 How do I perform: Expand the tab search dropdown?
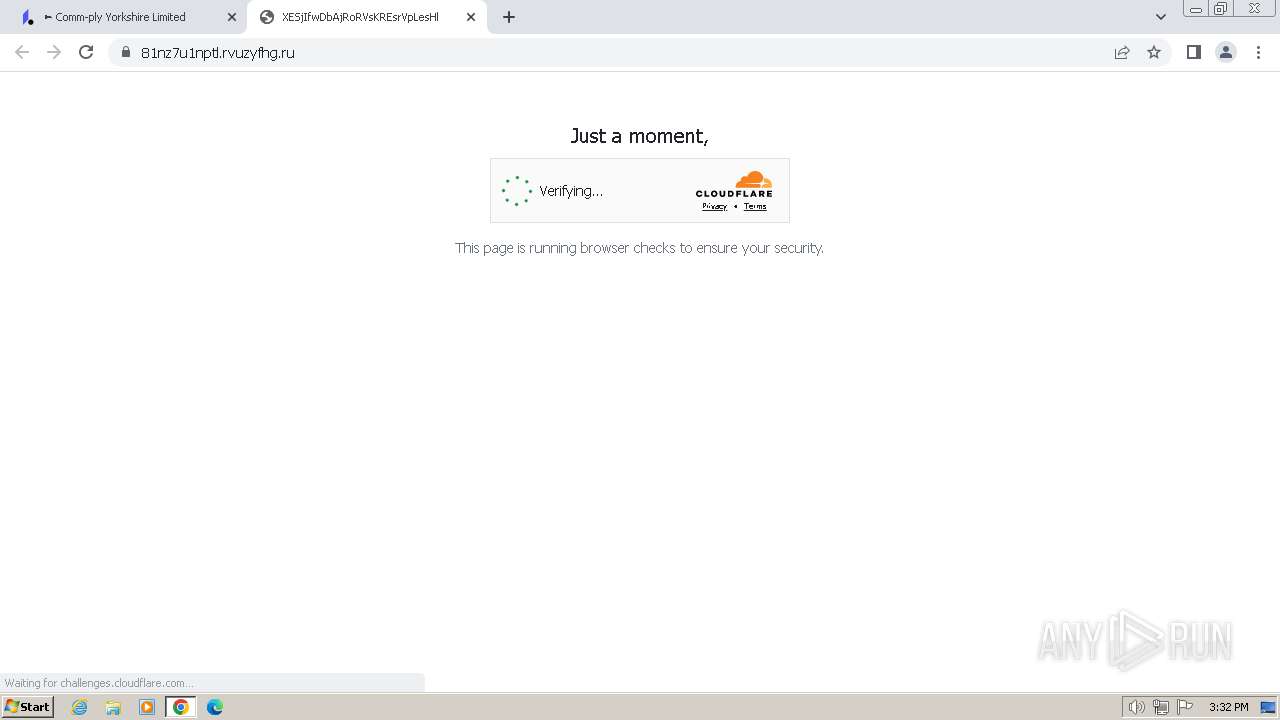(x=1161, y=17)
